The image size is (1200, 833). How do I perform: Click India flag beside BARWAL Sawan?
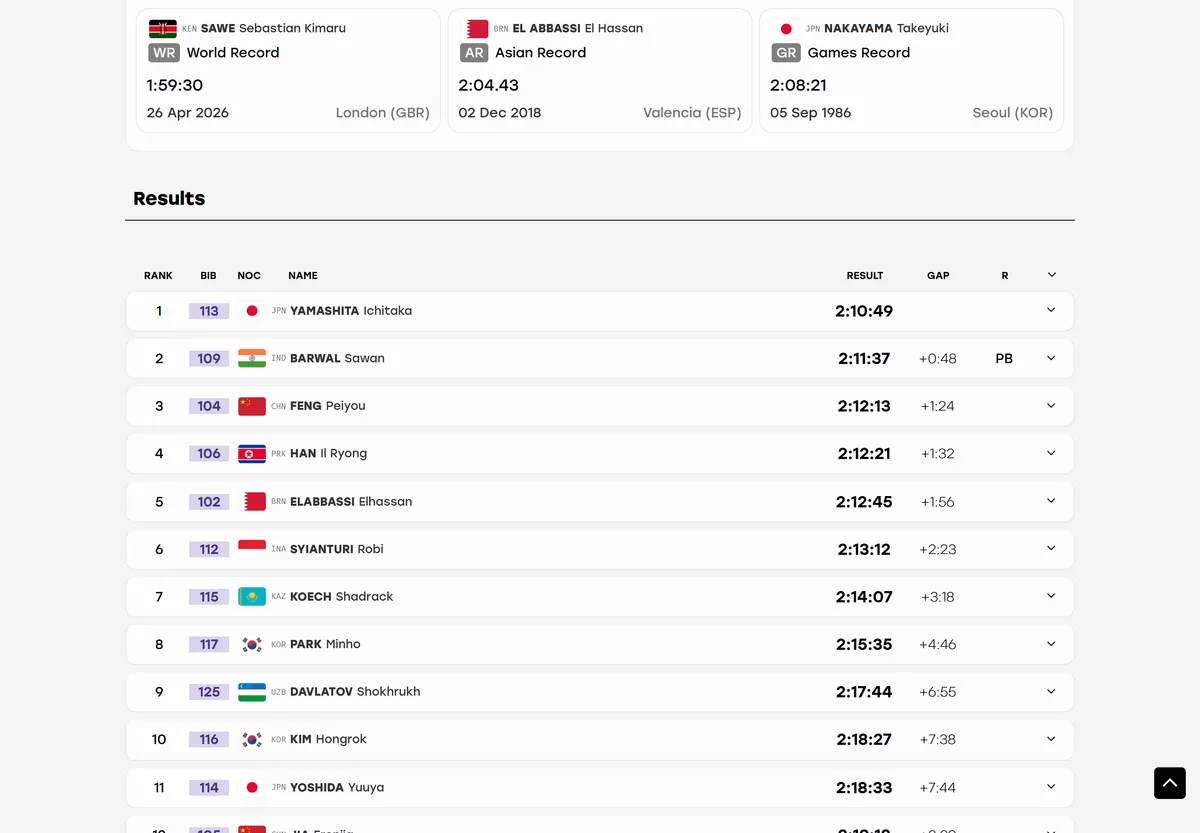[252, 358]
